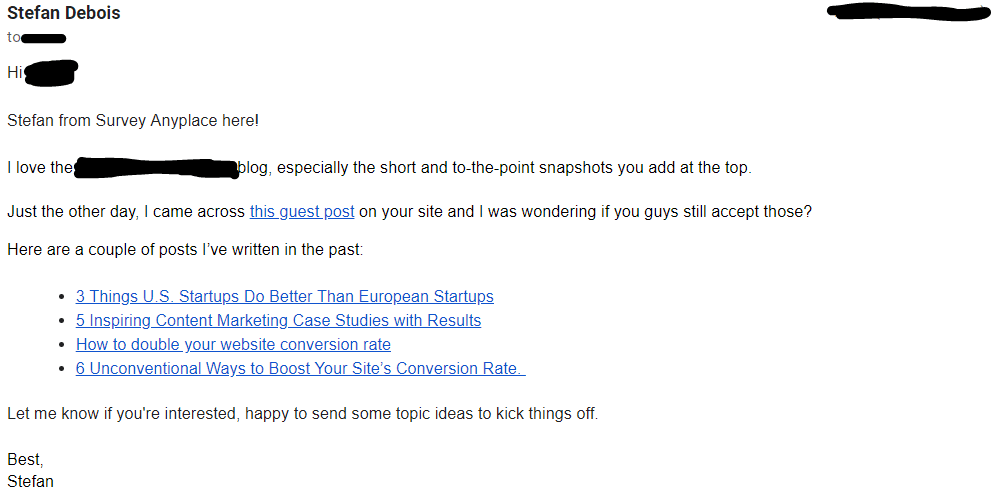Click the "Best," closing line
1005x499 pixels.
point(25,460)
